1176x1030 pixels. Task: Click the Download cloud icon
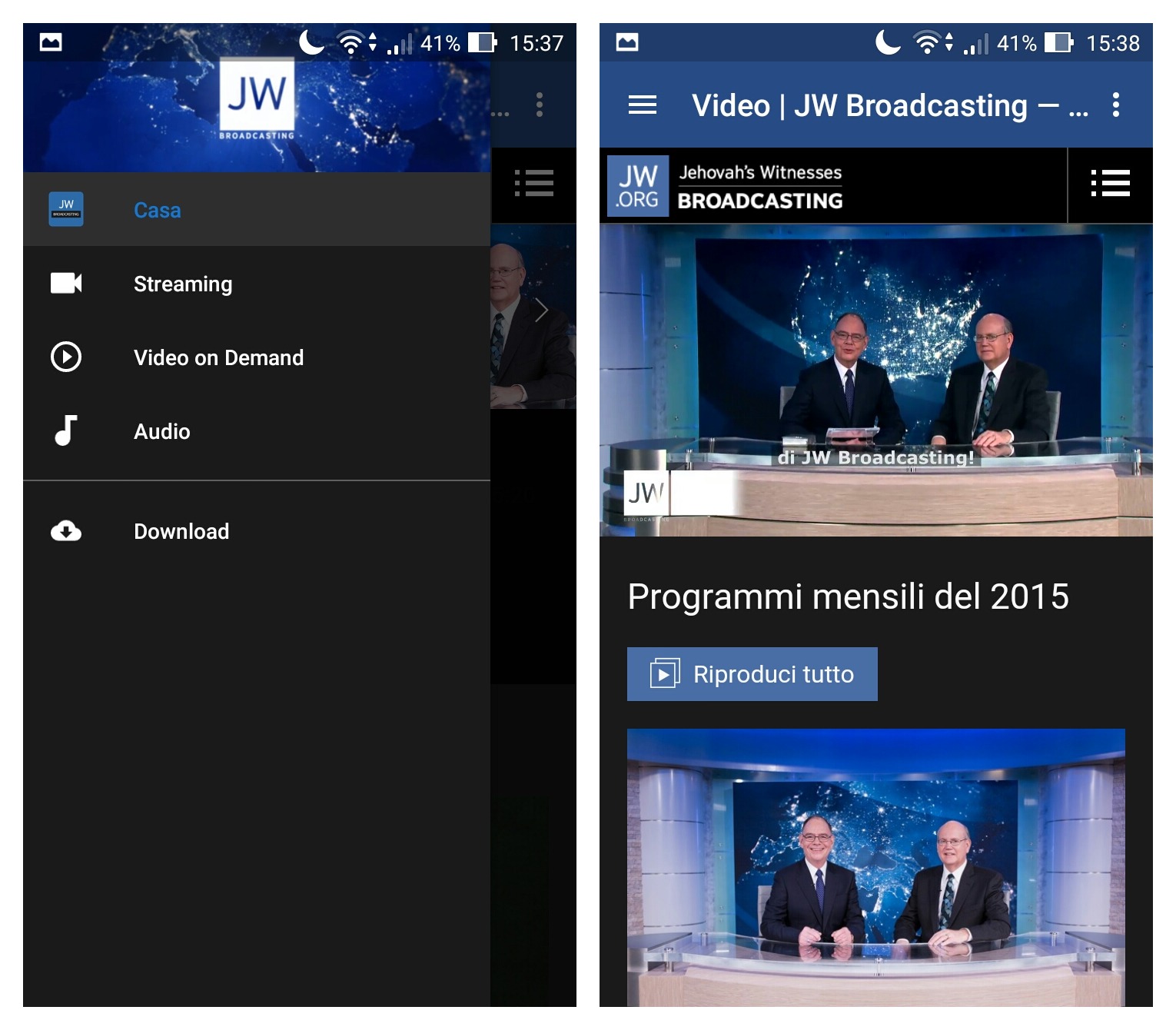(66, 530)
